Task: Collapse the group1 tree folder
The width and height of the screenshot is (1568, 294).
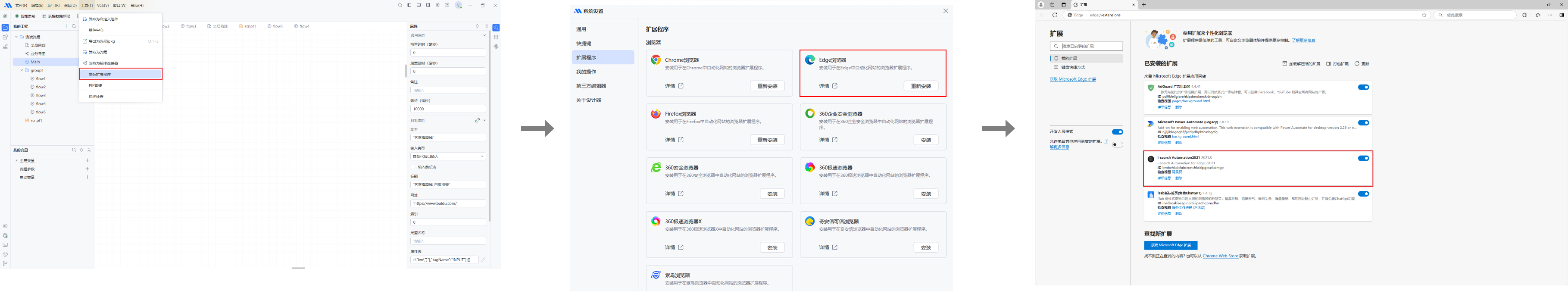Action: (22, 70)
